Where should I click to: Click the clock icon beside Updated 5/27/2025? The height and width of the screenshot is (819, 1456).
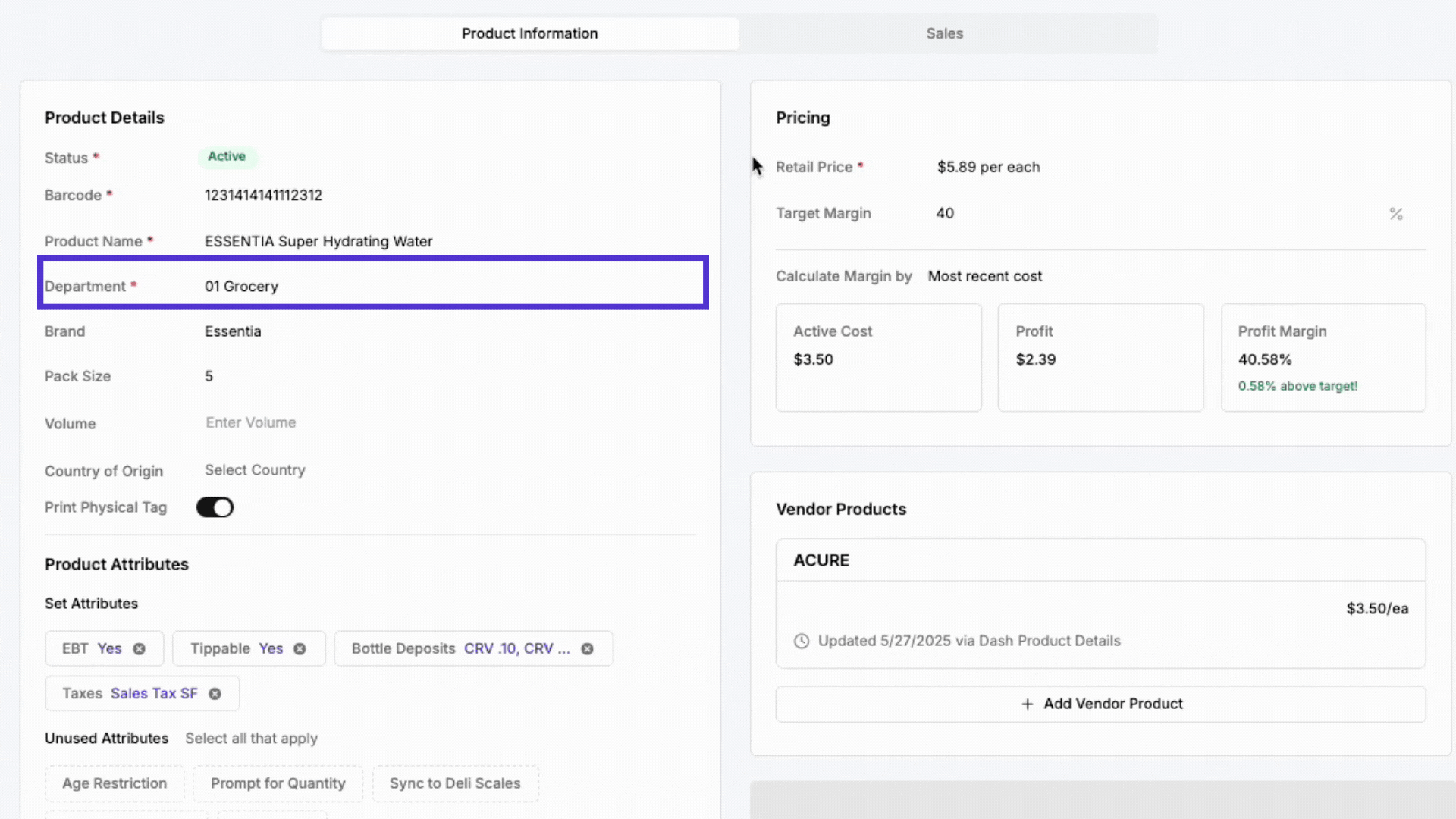tap(801, 642)
